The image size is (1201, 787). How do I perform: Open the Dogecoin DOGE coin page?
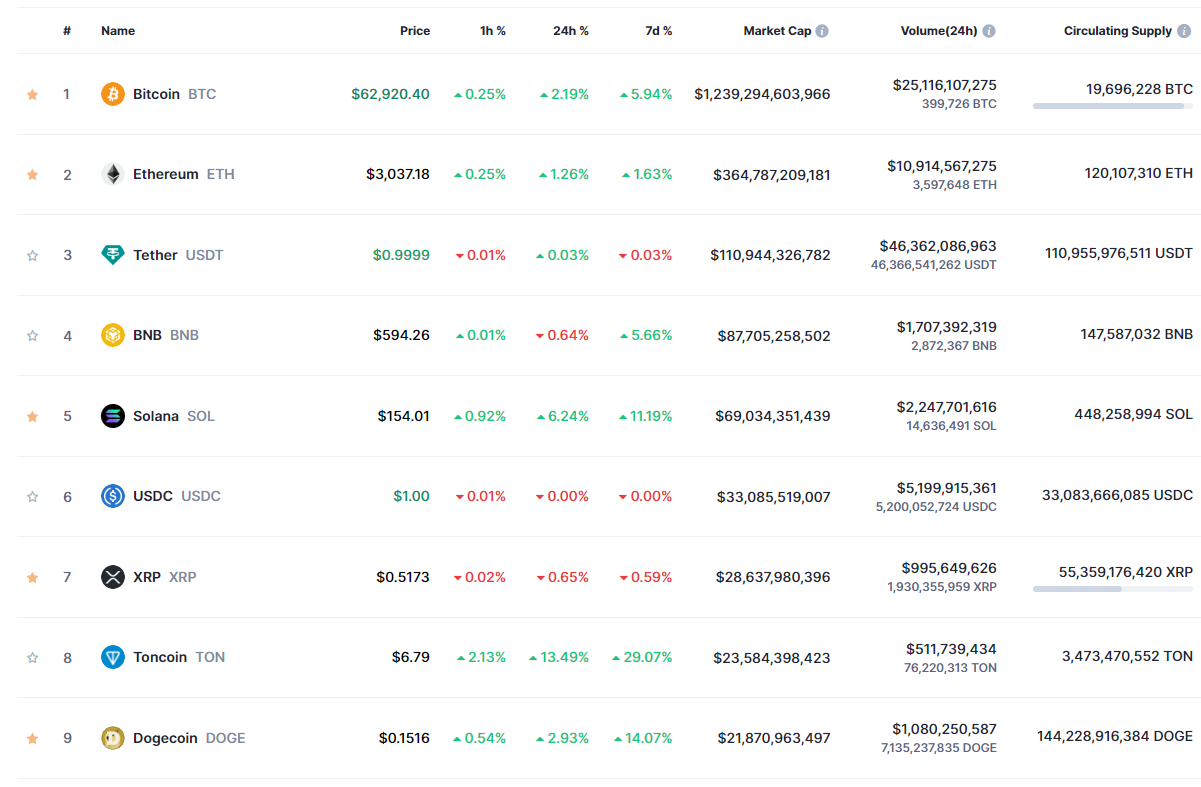(x=173, y=738)
